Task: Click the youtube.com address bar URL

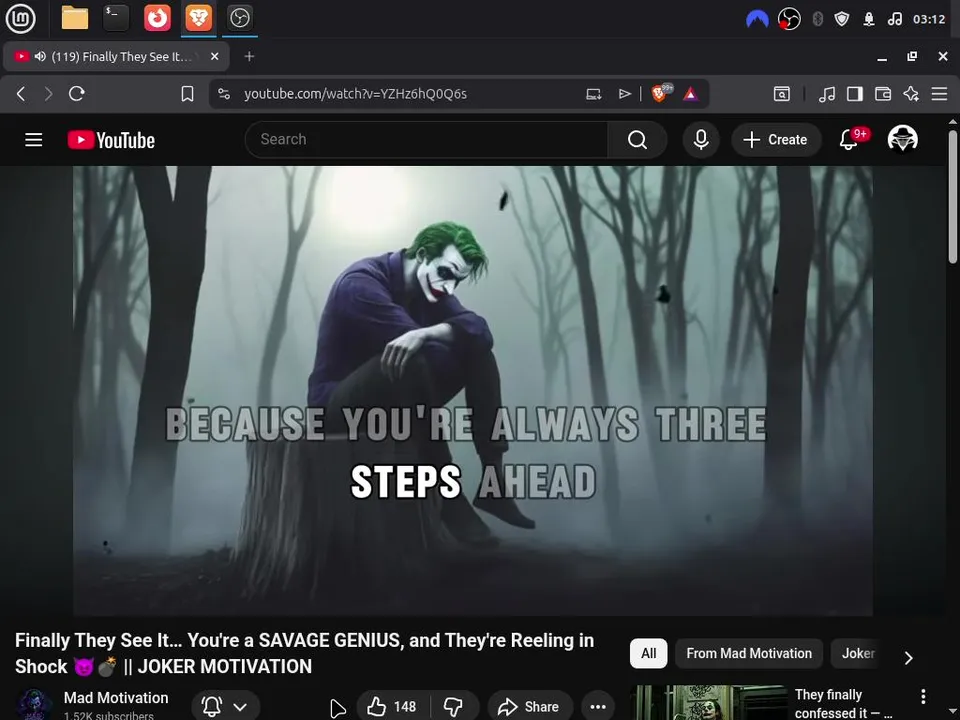Action: [355, 94]
